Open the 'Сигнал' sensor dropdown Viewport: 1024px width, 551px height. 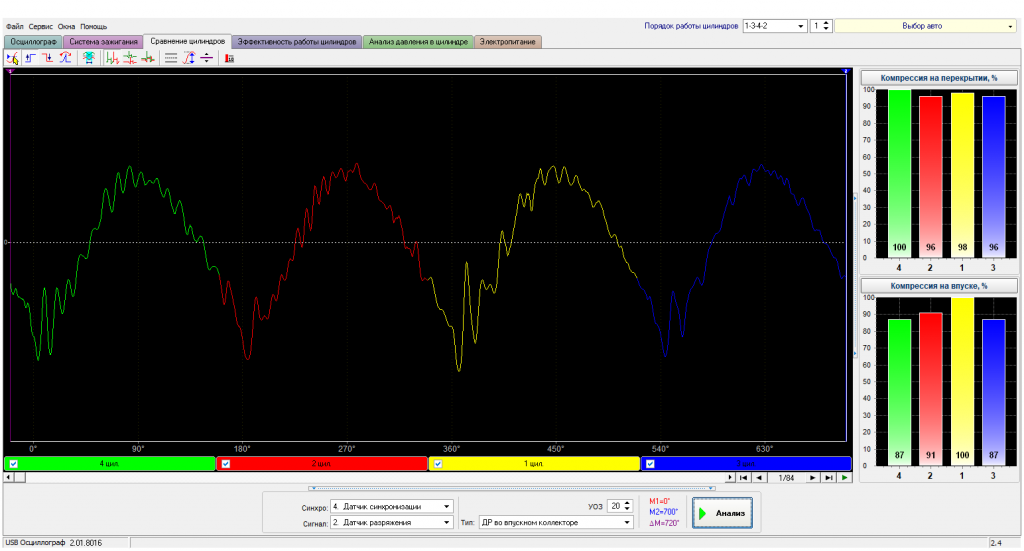point(391,522)
